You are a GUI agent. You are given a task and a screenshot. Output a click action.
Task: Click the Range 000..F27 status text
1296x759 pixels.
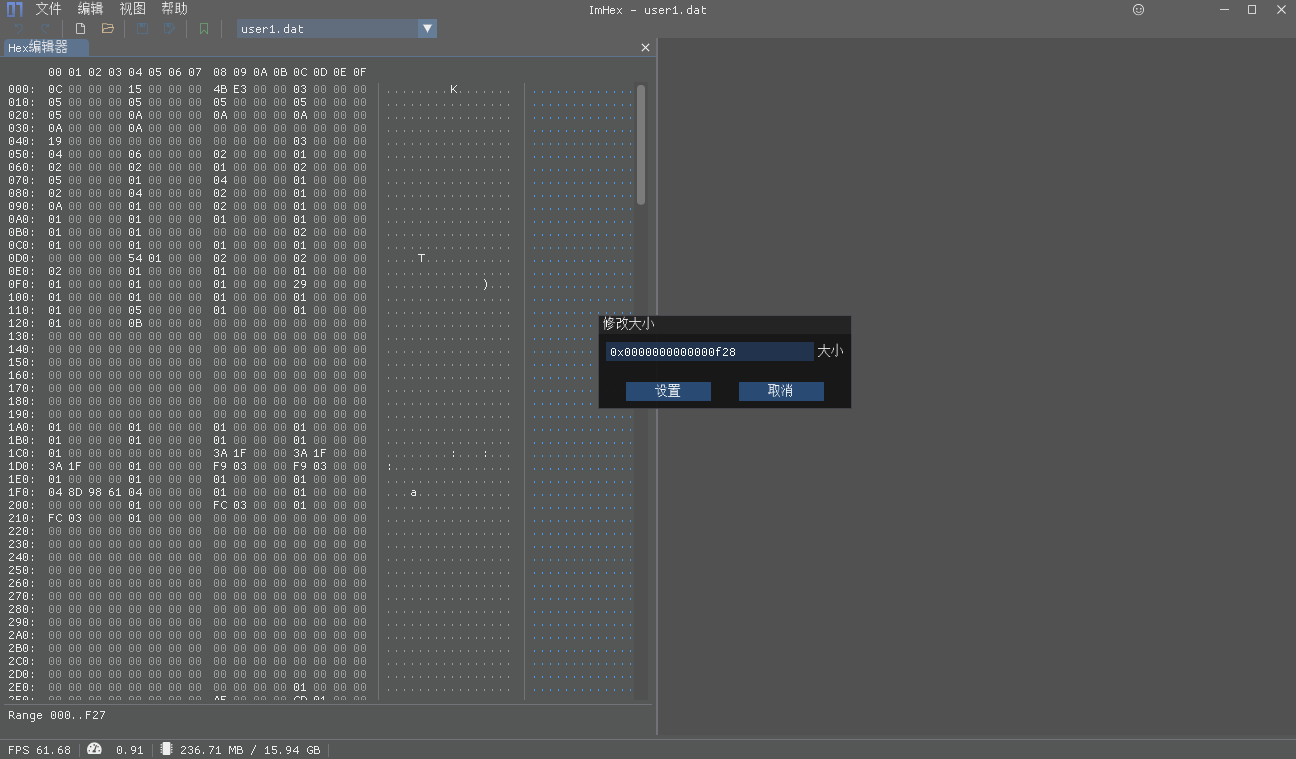[57, 716]
